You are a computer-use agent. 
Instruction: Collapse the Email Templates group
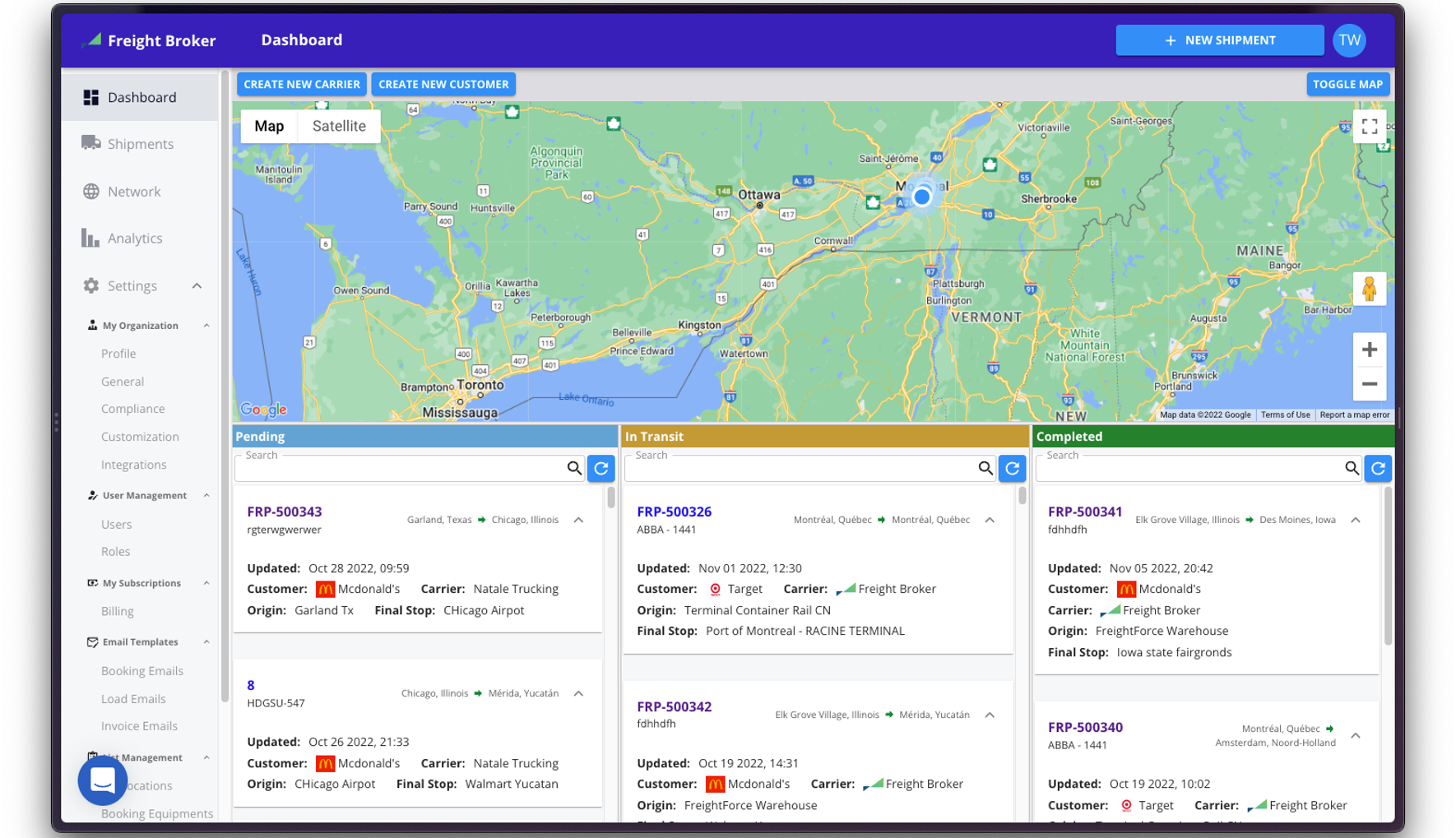pyautogui.click(x=206, y=642)
